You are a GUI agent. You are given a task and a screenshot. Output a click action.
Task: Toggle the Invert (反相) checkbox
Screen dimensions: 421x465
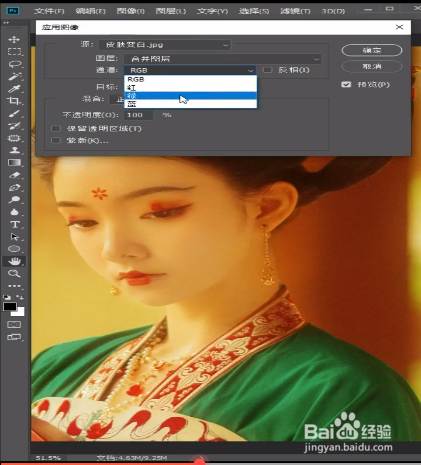(x=267, y=70)
